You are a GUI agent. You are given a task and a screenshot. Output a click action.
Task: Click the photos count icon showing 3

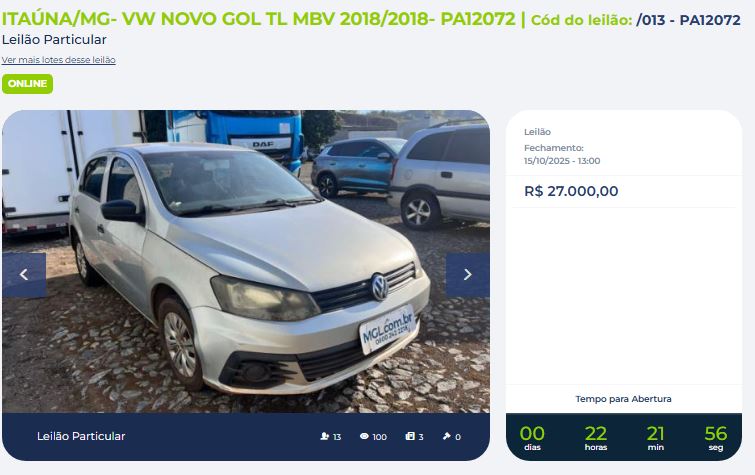(410, 436)
